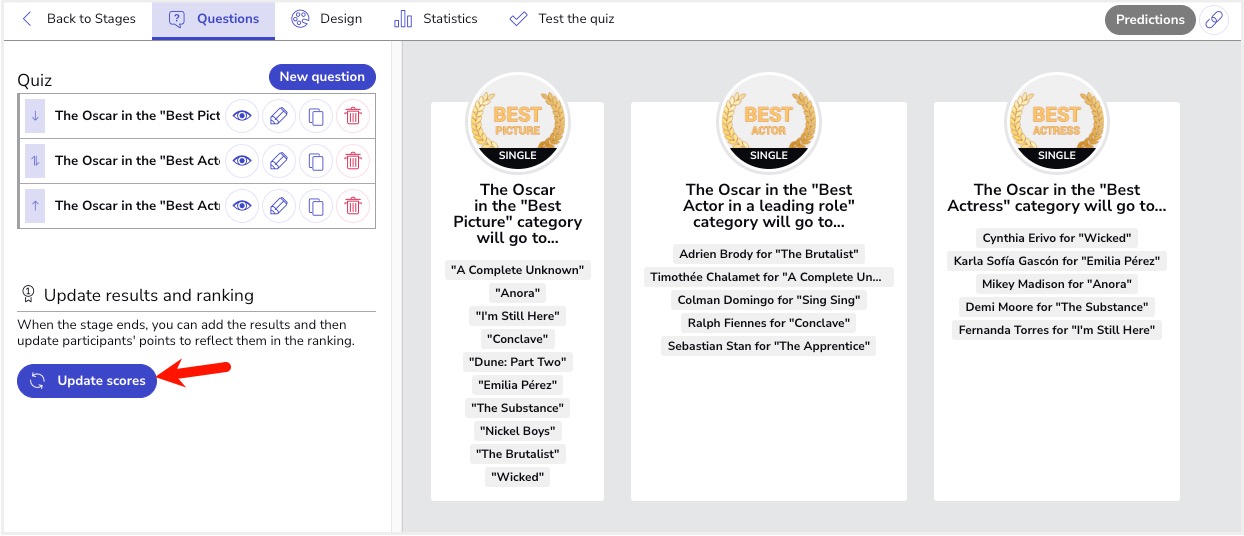This screenshot has width=1244, height=536.
Task: Open the Questions tab
Action: coord(214,19)
